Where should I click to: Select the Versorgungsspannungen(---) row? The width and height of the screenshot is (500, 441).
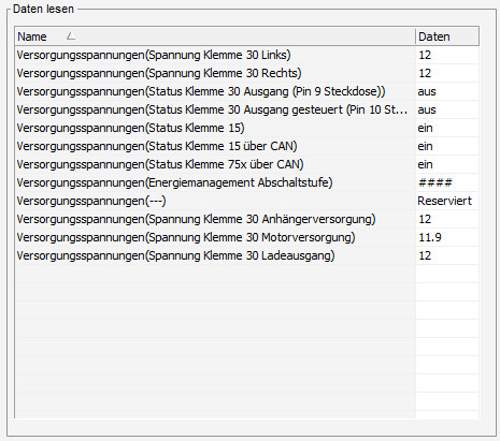tap(247, 201)
